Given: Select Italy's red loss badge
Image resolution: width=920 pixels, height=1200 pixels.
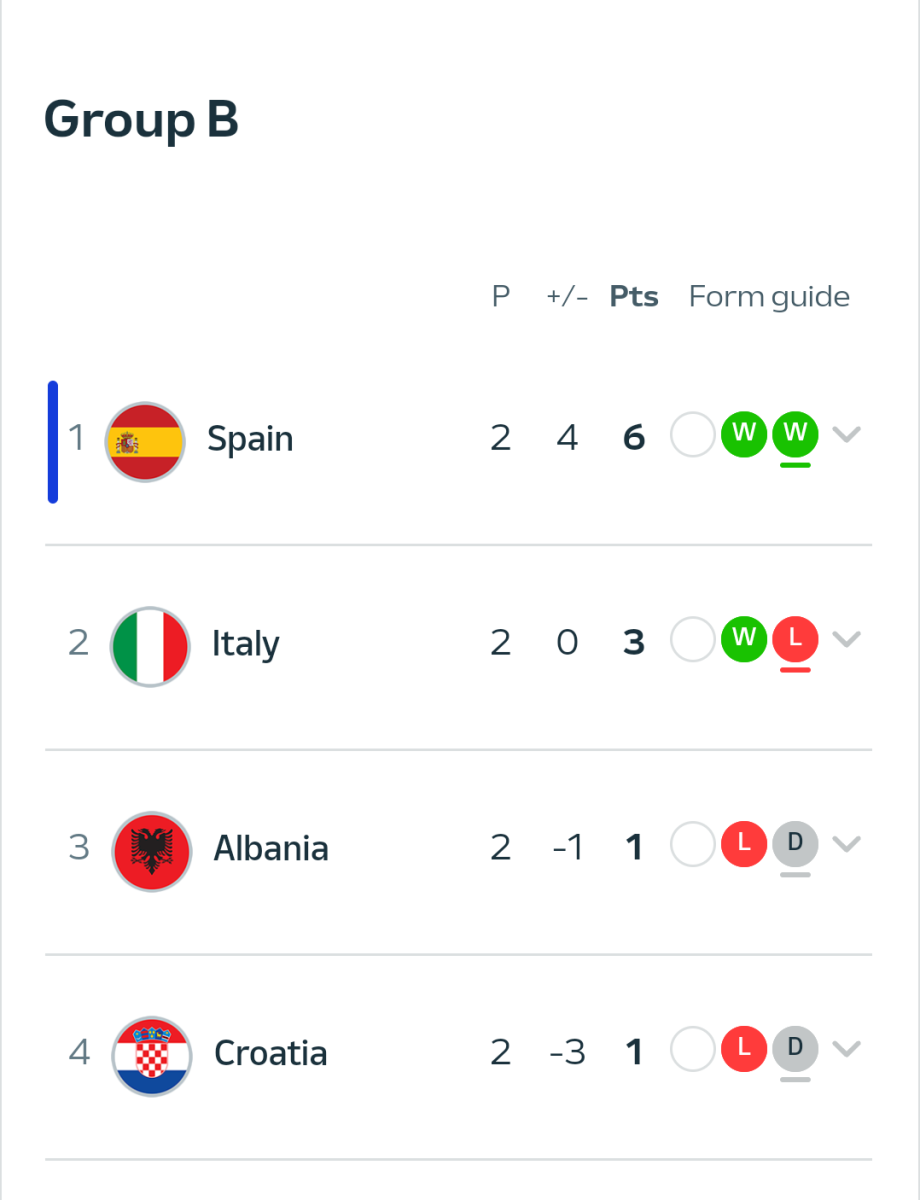Looking at the screenshot, I should (x=795, y=639).
